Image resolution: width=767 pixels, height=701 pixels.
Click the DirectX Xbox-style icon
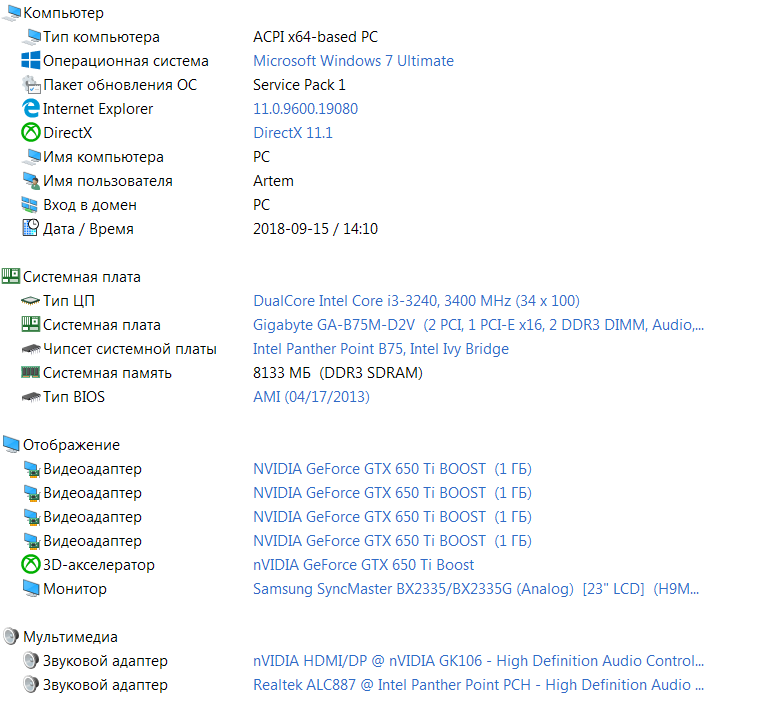click(x=30, y=133)
